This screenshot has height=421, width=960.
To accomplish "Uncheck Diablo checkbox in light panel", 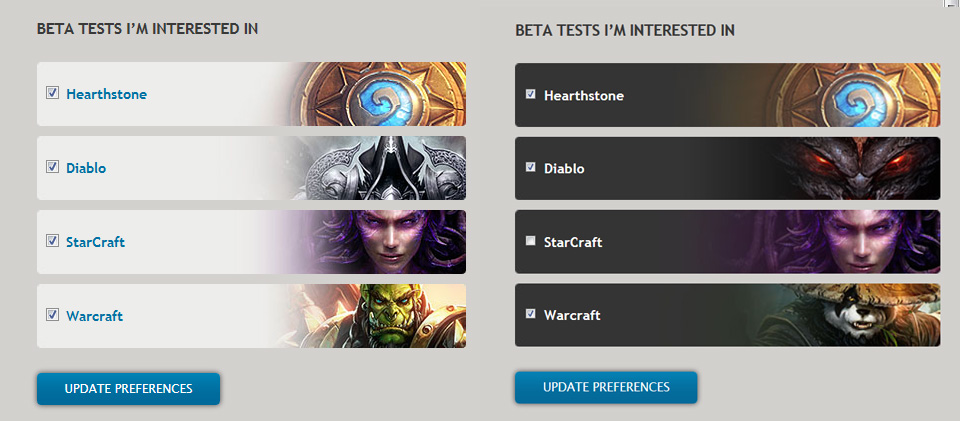I will pyautogui.click(x=52, y=166).
